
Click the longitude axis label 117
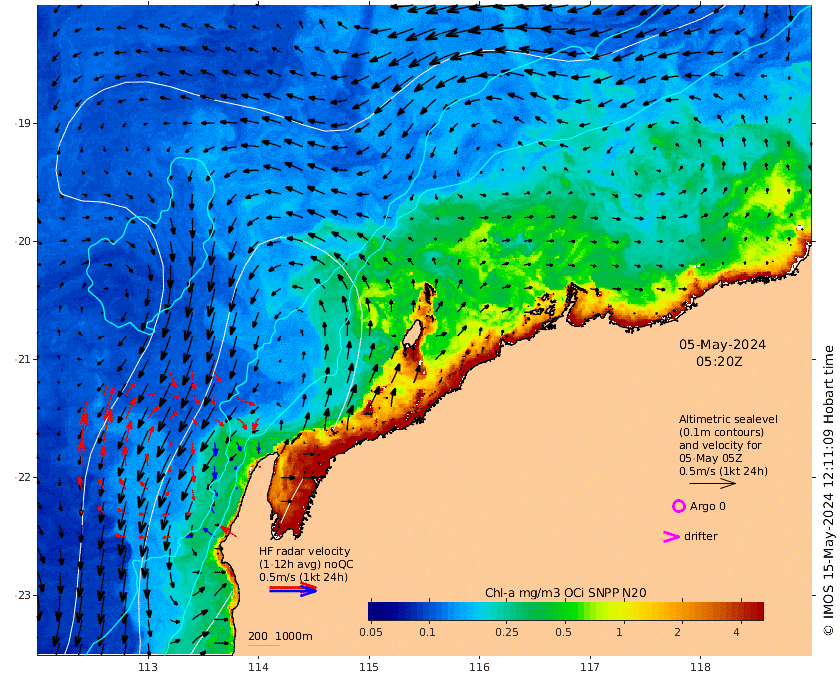[x=590, y=667]
